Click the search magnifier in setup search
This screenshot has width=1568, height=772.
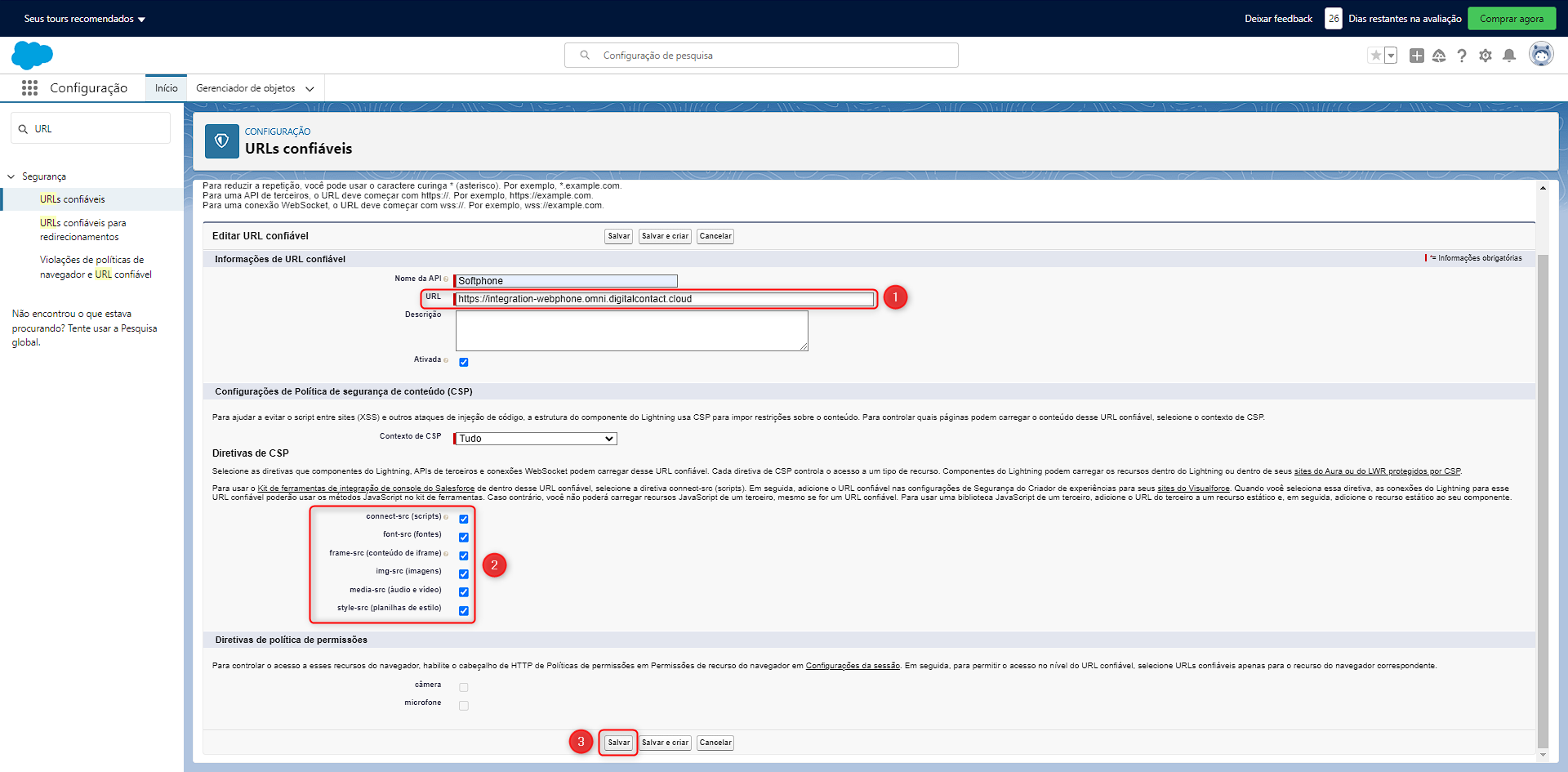pyautogui.click(x=585, y=56)
